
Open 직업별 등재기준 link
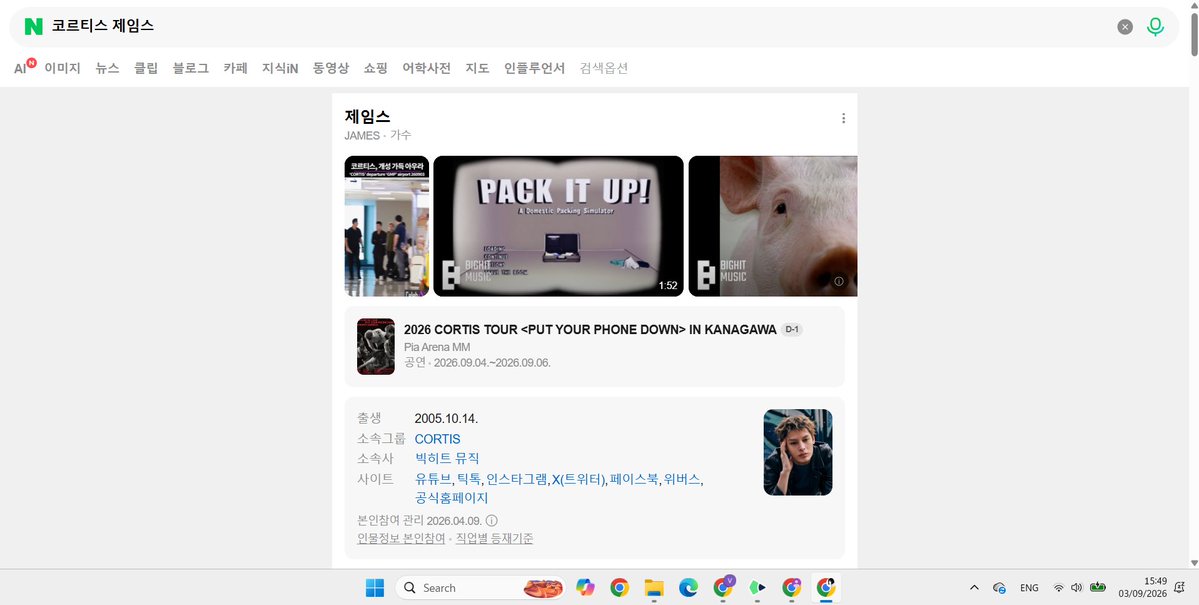(x=494, y=538)
